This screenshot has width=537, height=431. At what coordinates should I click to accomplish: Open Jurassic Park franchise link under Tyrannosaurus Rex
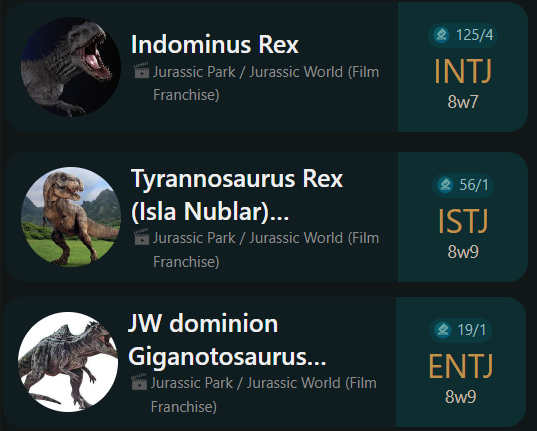pyautogui.click(x=266, y=249)
